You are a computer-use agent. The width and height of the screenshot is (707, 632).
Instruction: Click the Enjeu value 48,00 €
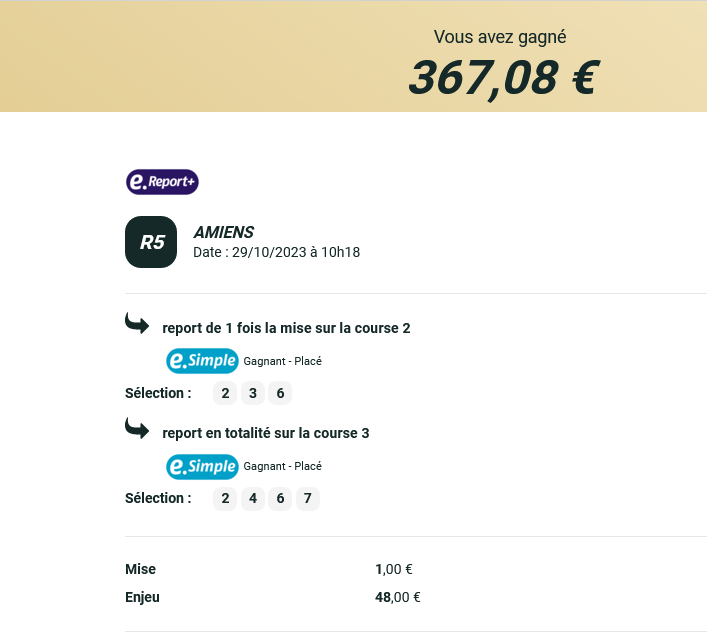point(398,597)
